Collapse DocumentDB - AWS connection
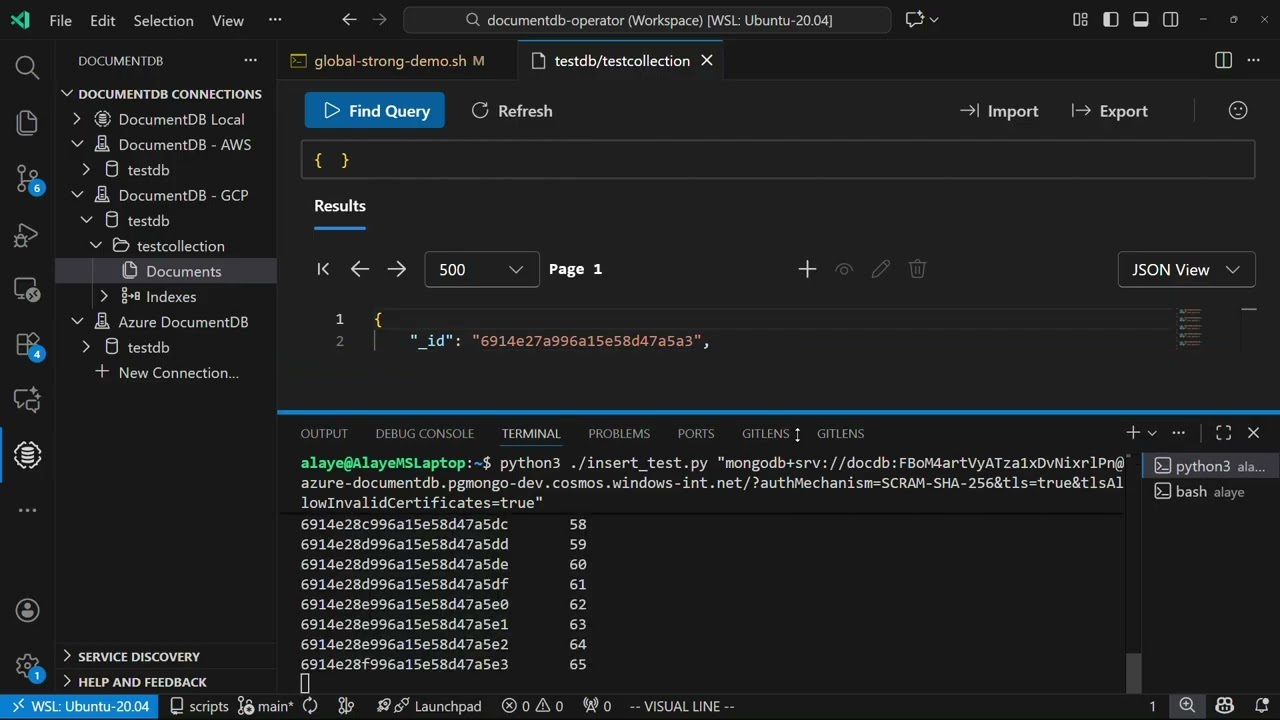This screenshot has height=720, width=1280. pos(77,145)
